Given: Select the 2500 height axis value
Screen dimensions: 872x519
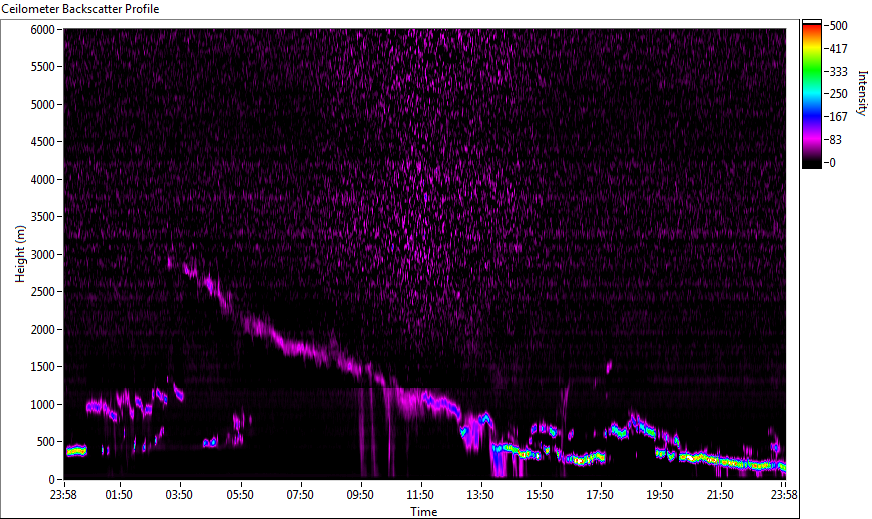Looking at the screenshot, I should 42,292.
